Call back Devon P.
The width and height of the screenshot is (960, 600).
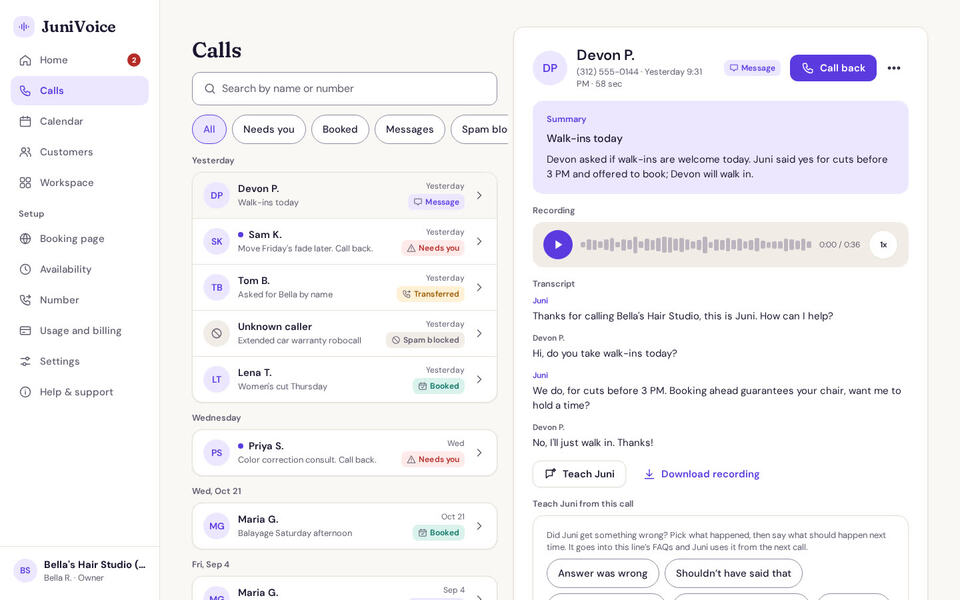[833, 68]
